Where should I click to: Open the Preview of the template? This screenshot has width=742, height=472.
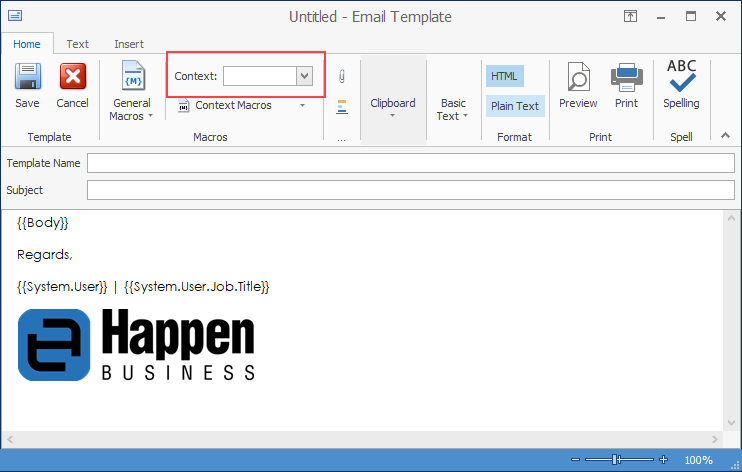point(578,86)
